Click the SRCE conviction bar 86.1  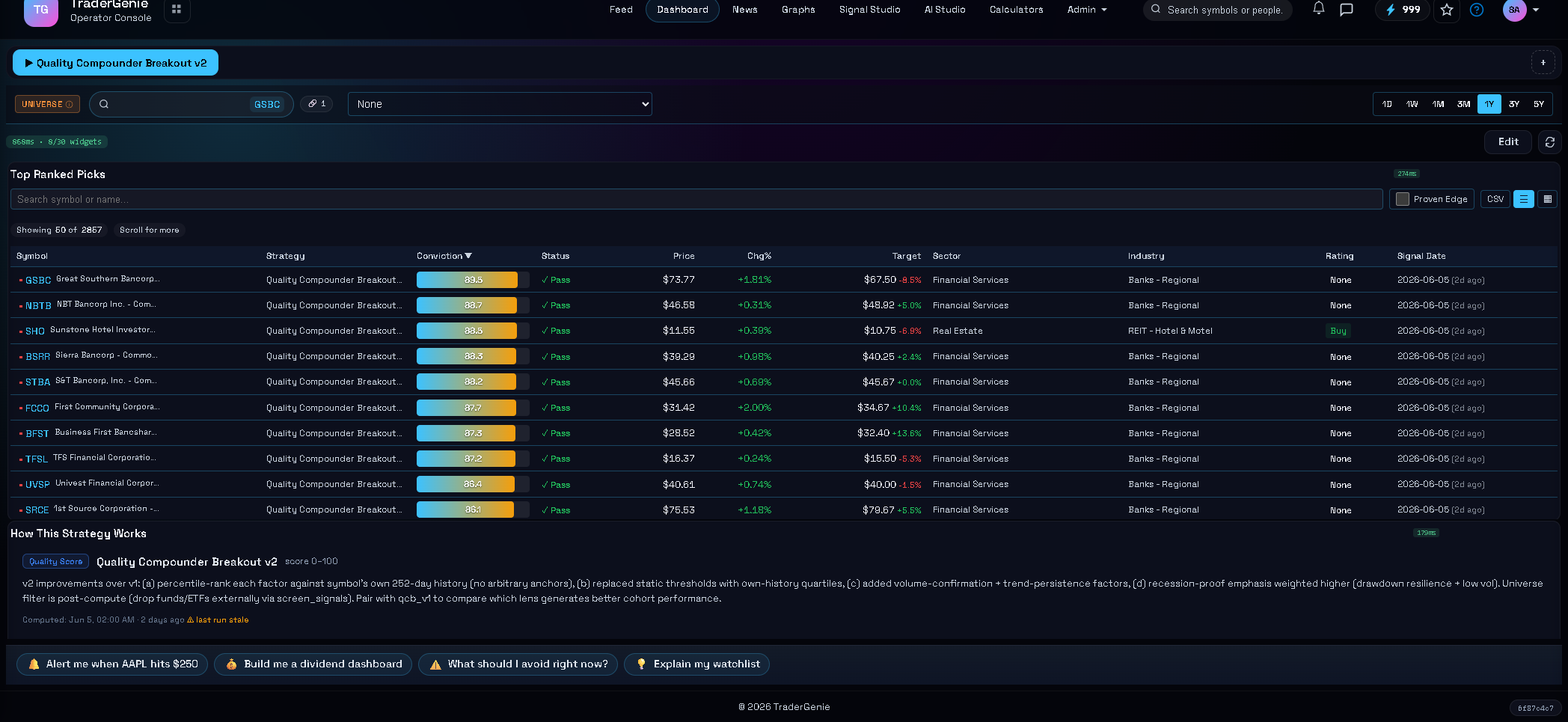pos(473,510)
